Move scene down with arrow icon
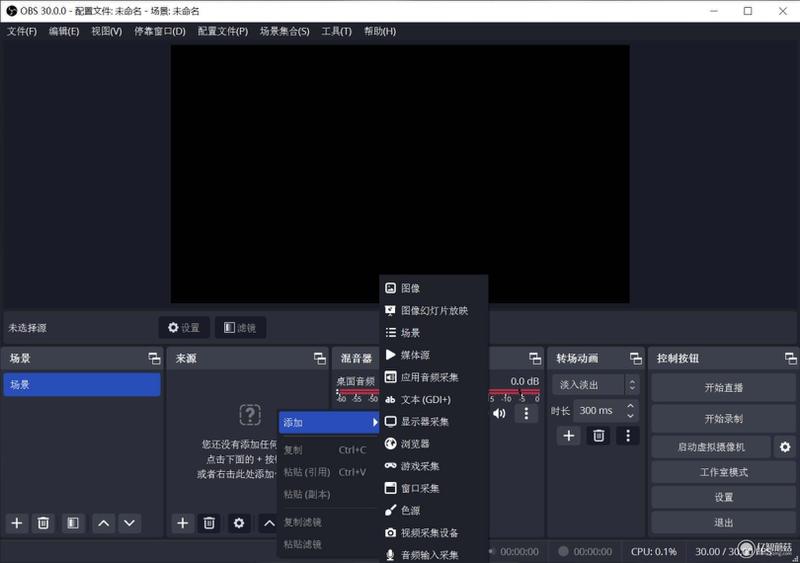The height and width of the screenshot is (563, 800). coord(130,523)
